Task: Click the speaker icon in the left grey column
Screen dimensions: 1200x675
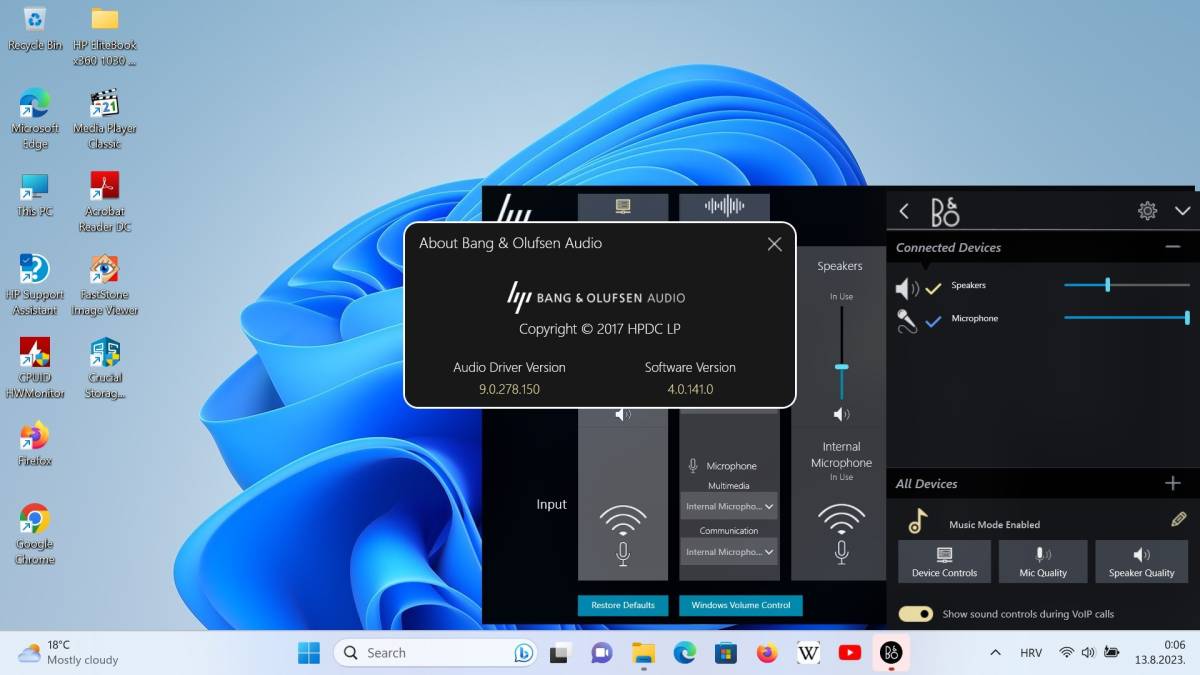Action: point(623,414)
